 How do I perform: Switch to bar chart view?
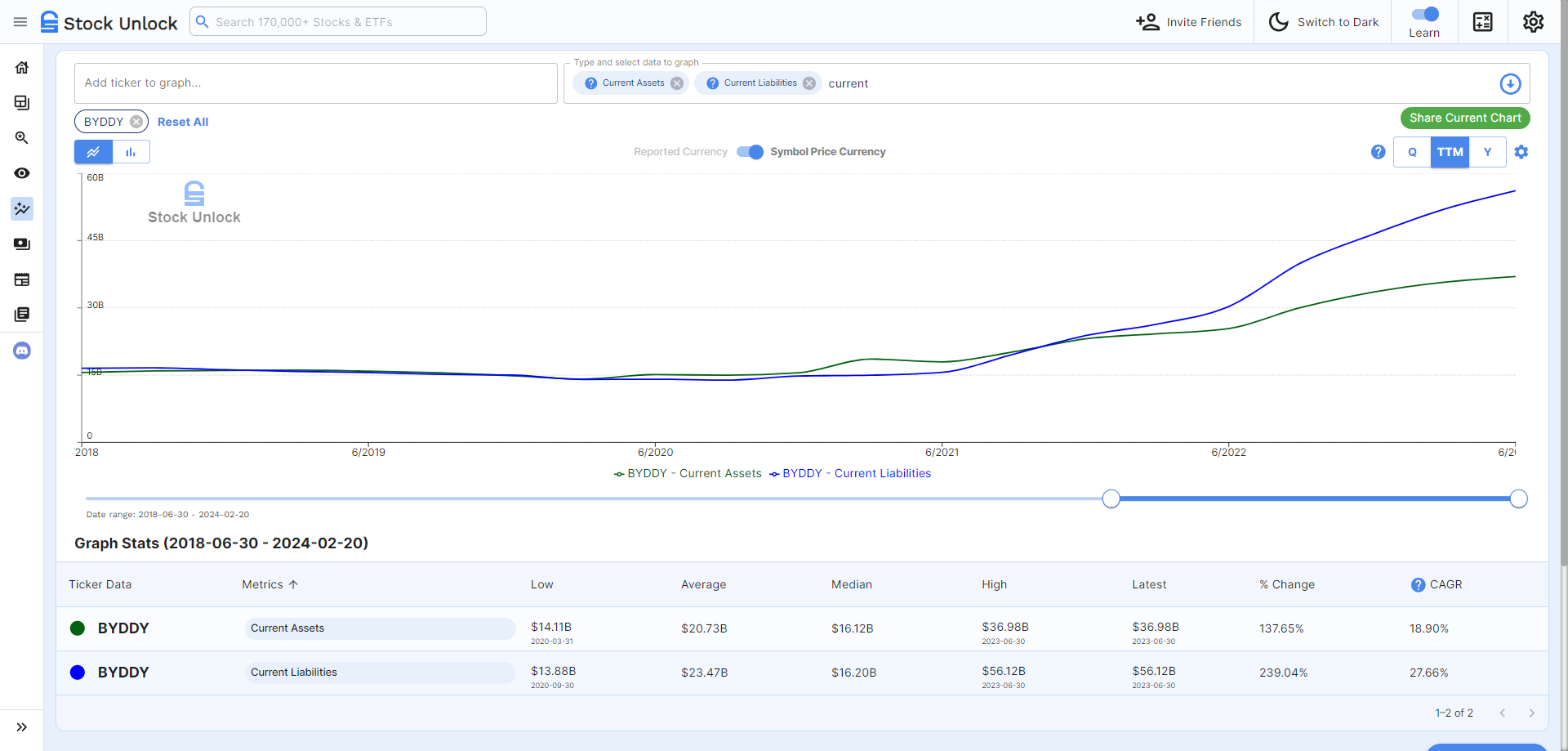point(131,152)
